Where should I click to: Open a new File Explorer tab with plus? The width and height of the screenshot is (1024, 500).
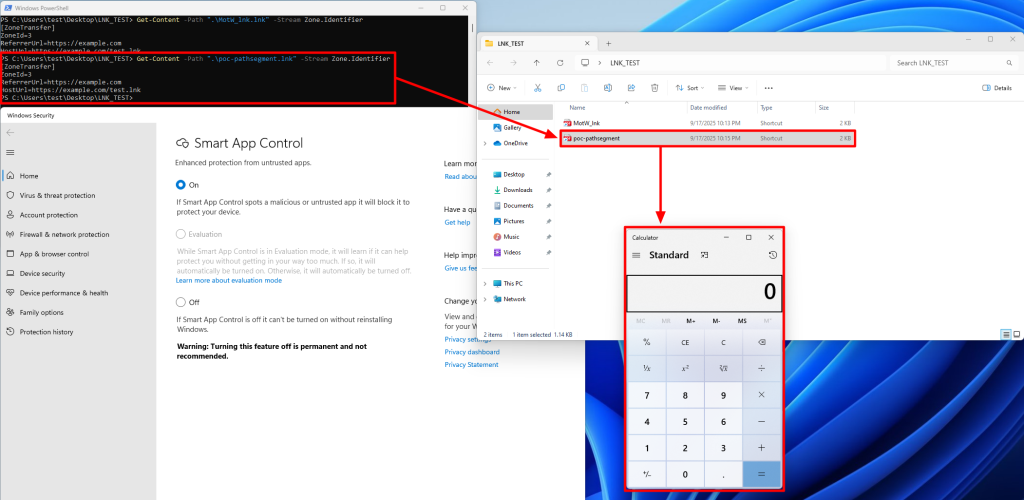608,43
